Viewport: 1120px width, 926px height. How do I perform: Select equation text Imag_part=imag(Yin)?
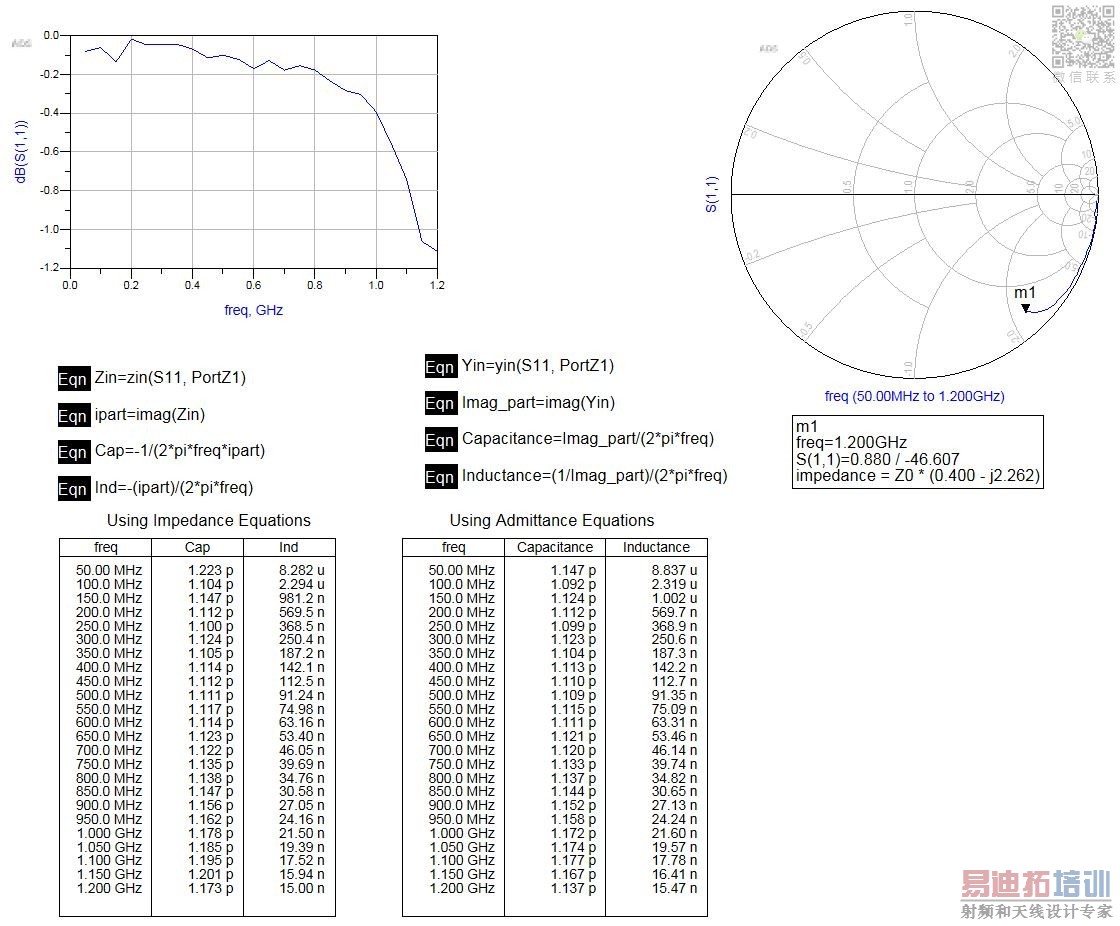(539, 403)
